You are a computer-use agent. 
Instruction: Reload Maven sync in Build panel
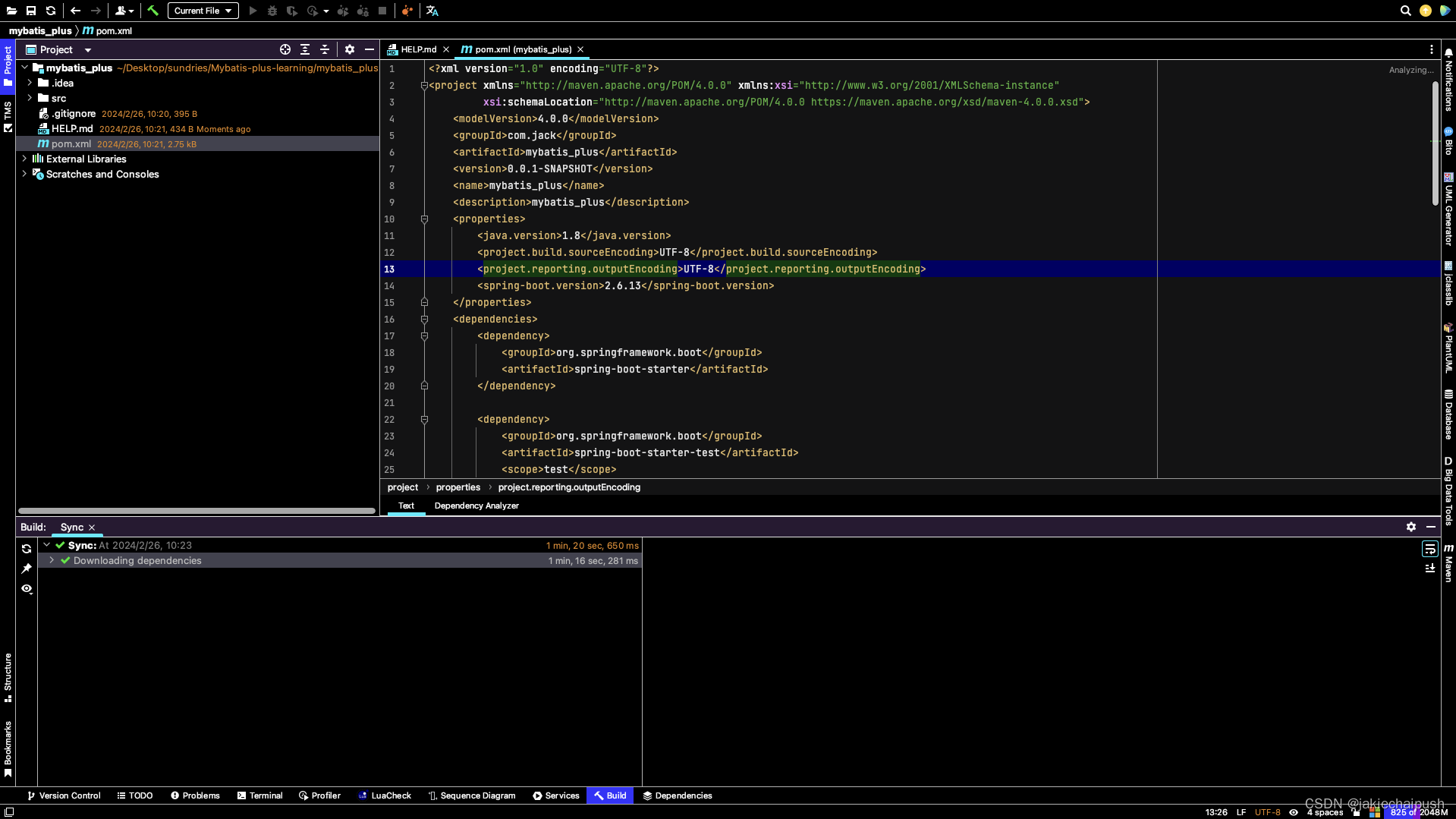tap(27, 549)
